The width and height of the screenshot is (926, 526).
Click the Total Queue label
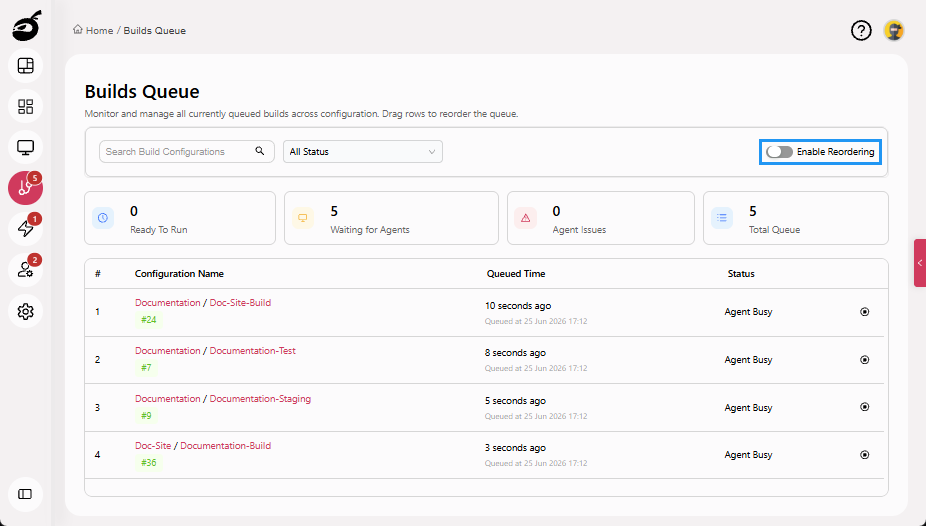coord(774,230)
